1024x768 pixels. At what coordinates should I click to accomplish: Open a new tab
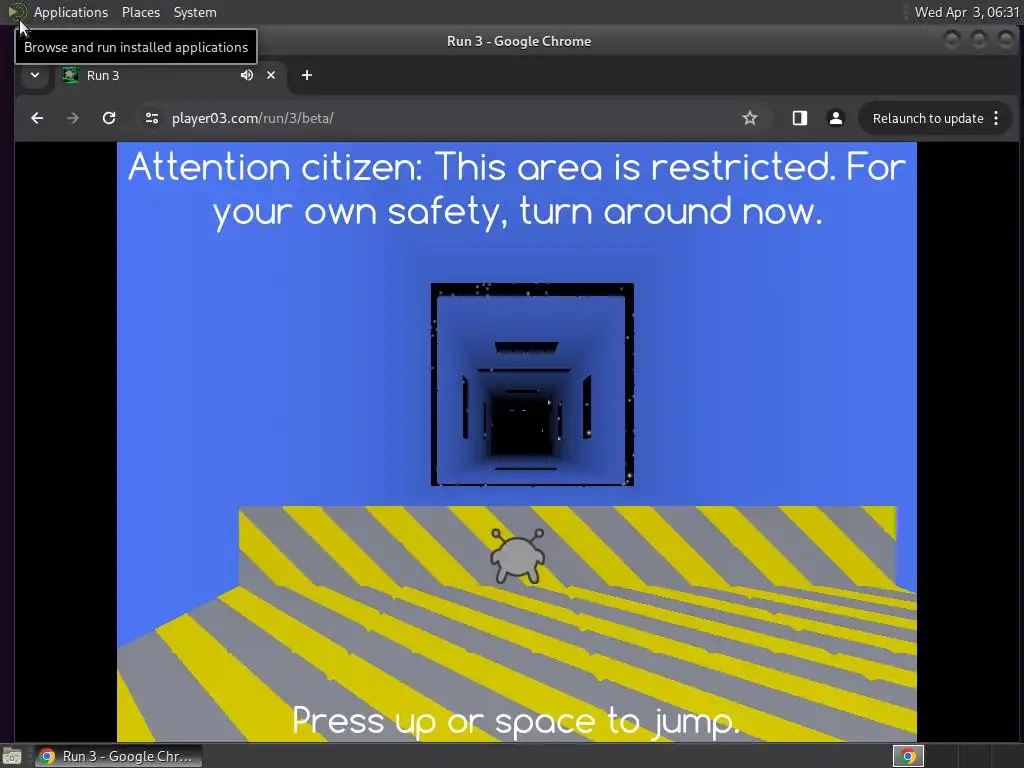(x=307, y=75)
